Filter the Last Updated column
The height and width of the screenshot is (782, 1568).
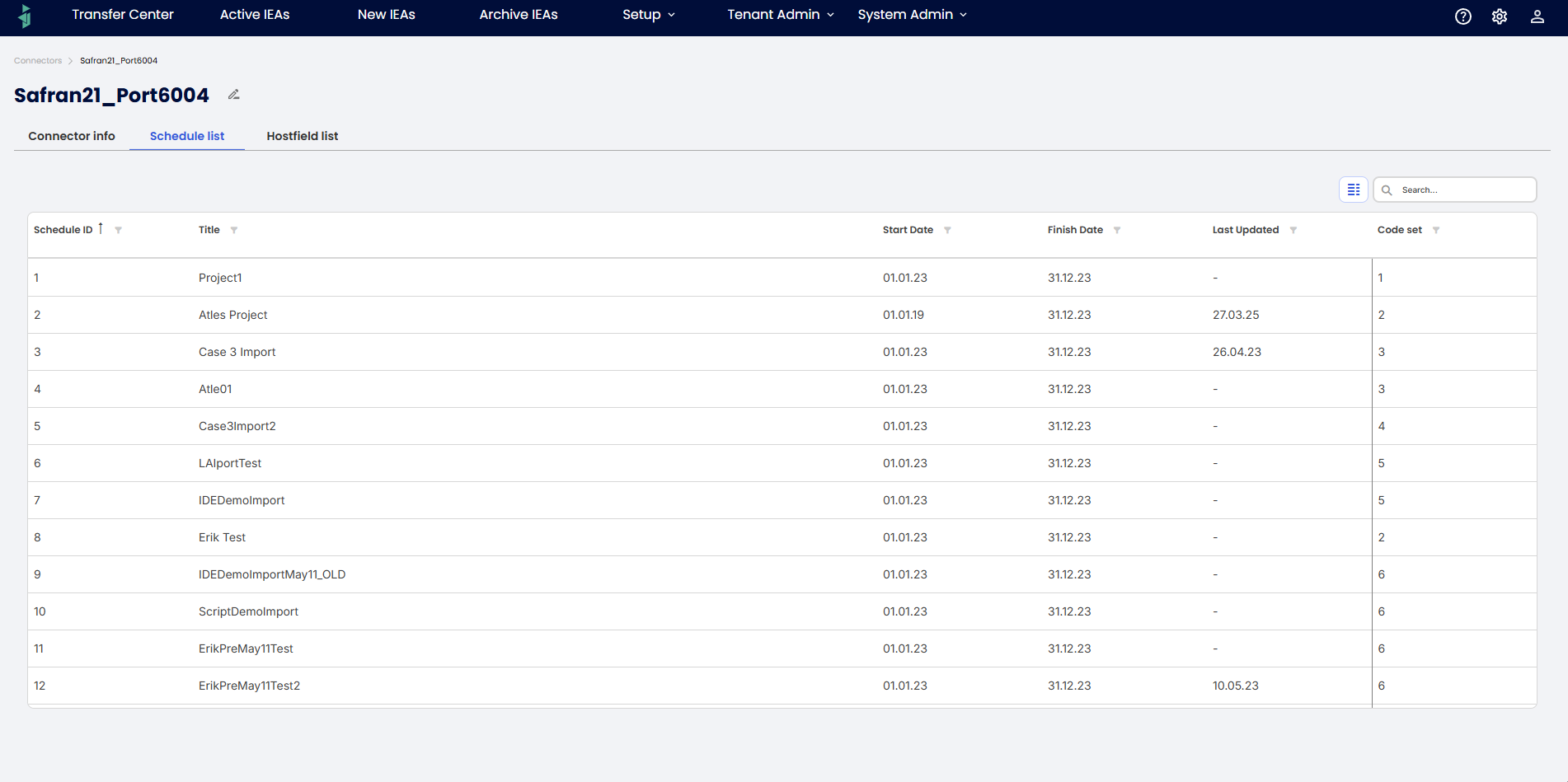[1293, 230]
